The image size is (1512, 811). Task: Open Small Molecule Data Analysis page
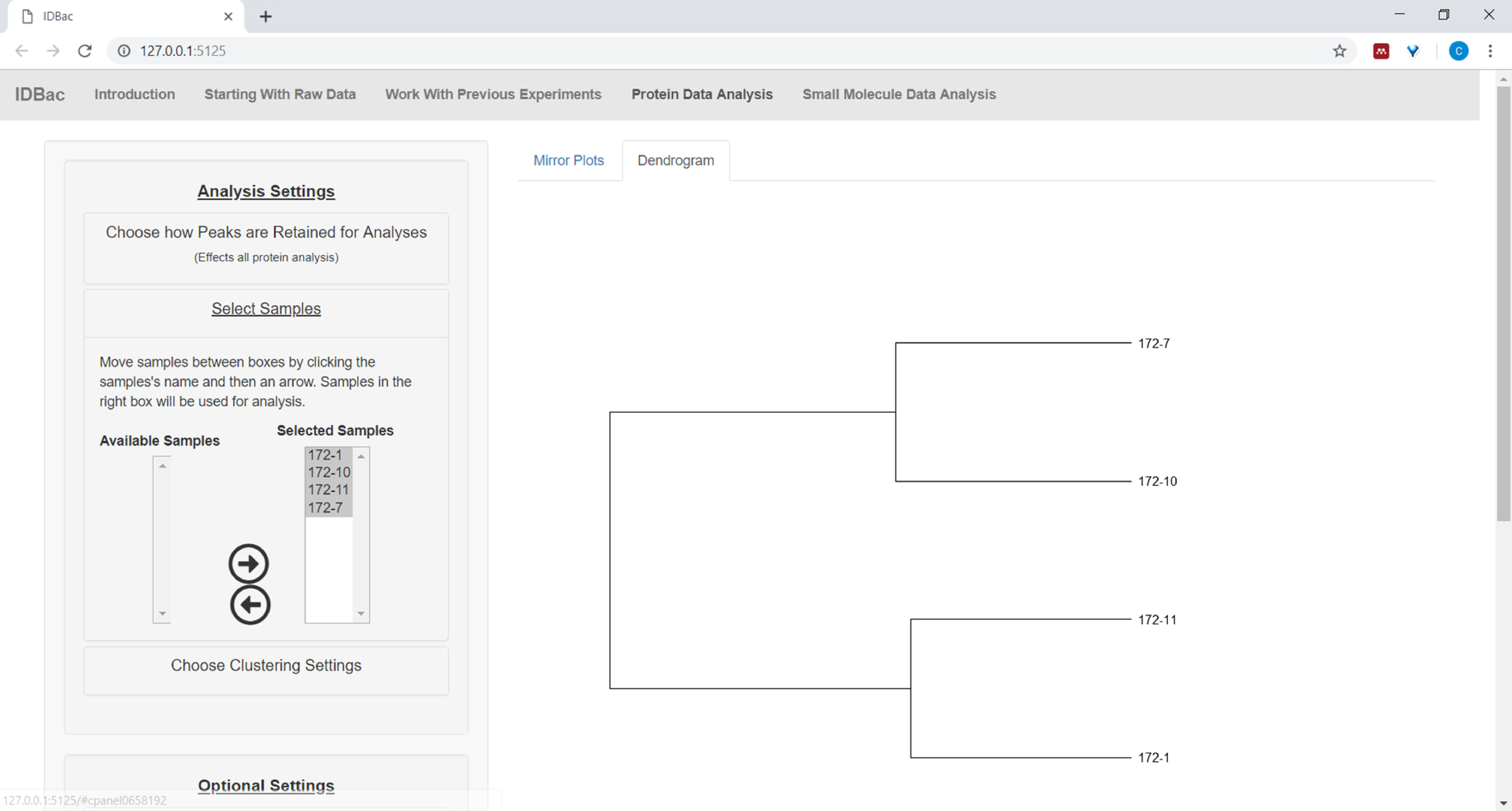click(x=899, y=95)
